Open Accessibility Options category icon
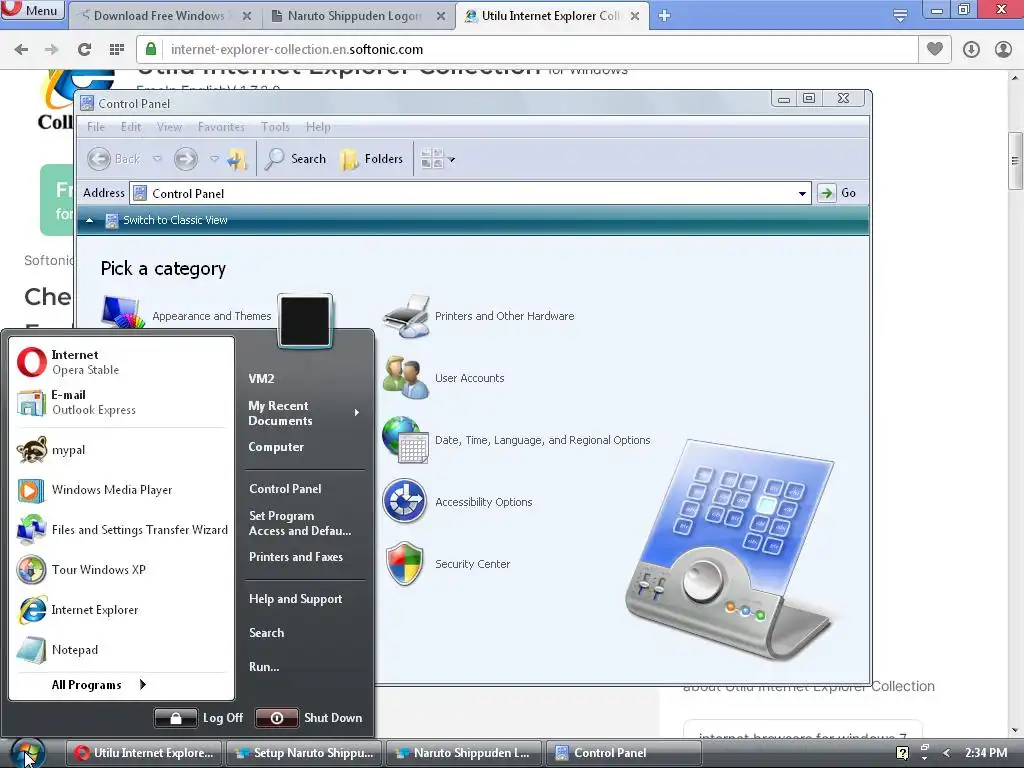 pos(404,502)
